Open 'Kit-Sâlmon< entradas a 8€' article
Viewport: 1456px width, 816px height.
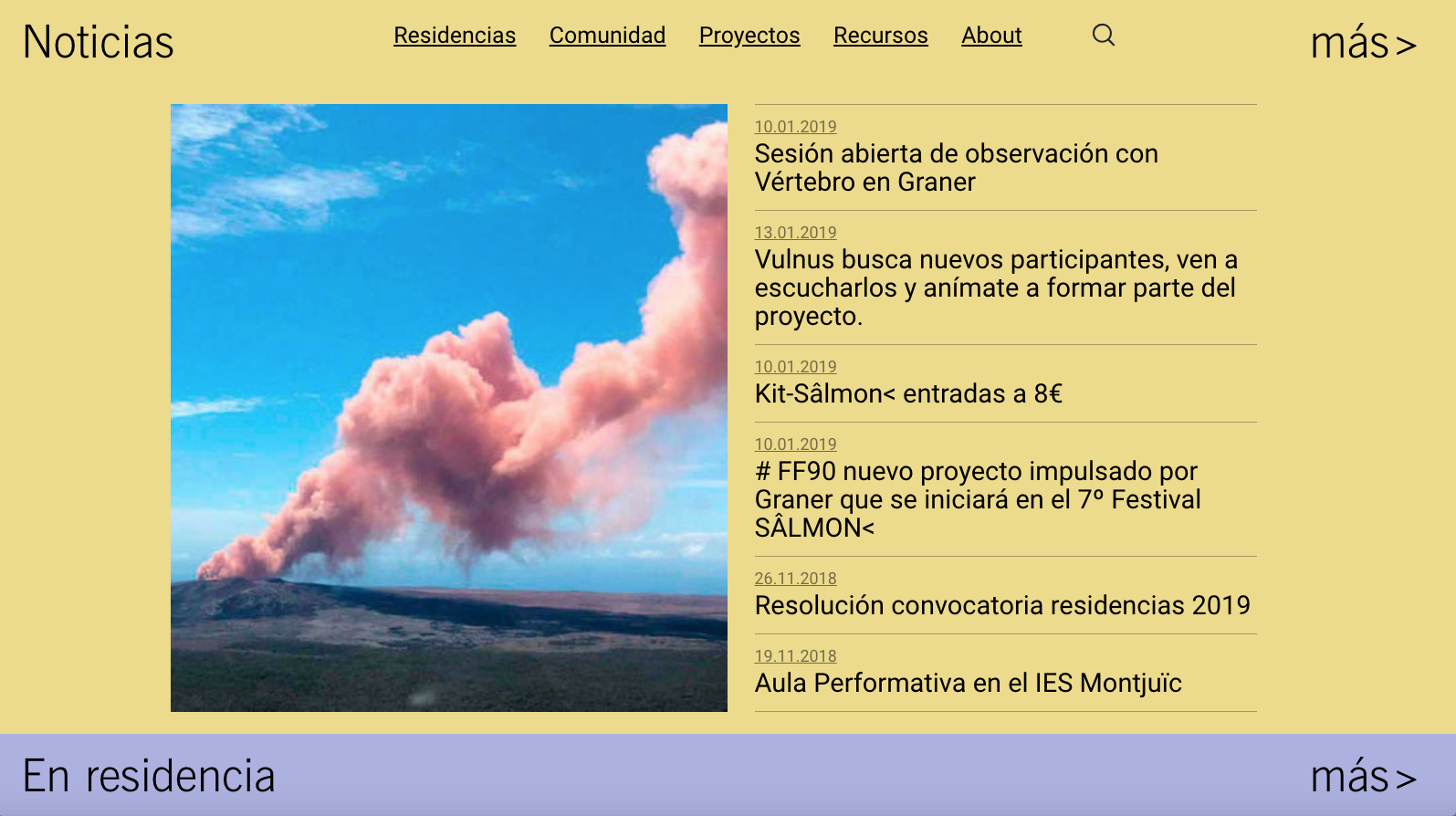(x=908, y=393)
